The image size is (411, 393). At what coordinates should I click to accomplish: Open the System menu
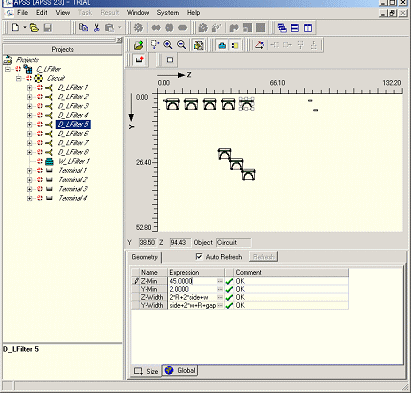click(168, 13)
